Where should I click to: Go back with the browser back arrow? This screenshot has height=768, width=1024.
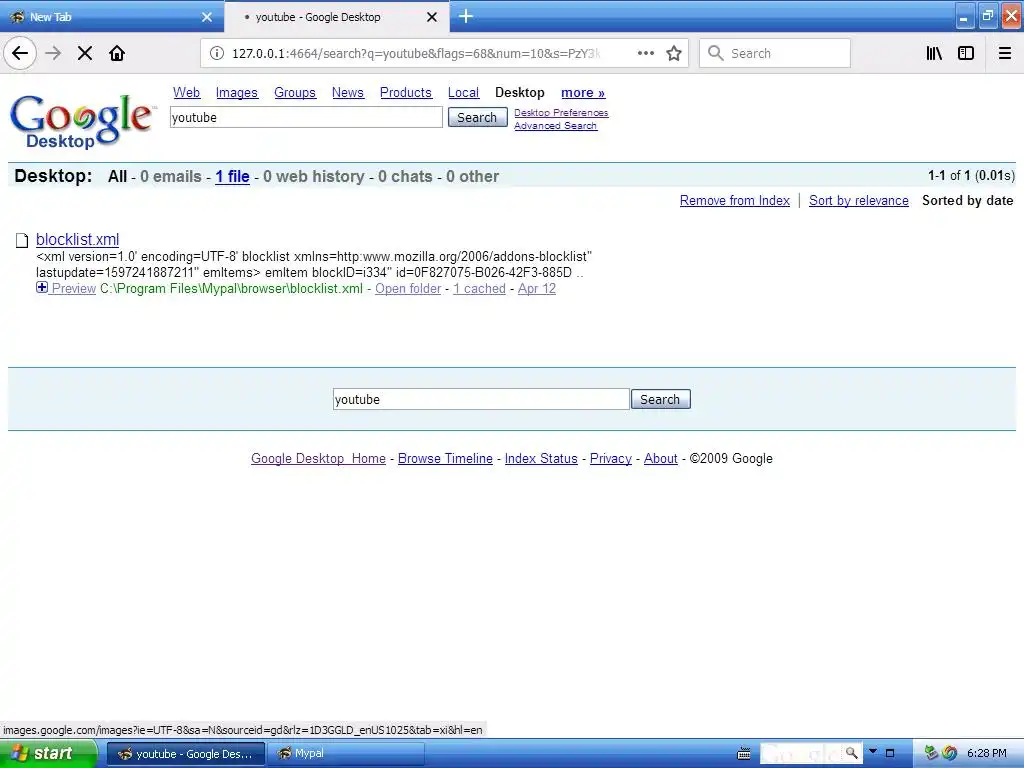20,53
